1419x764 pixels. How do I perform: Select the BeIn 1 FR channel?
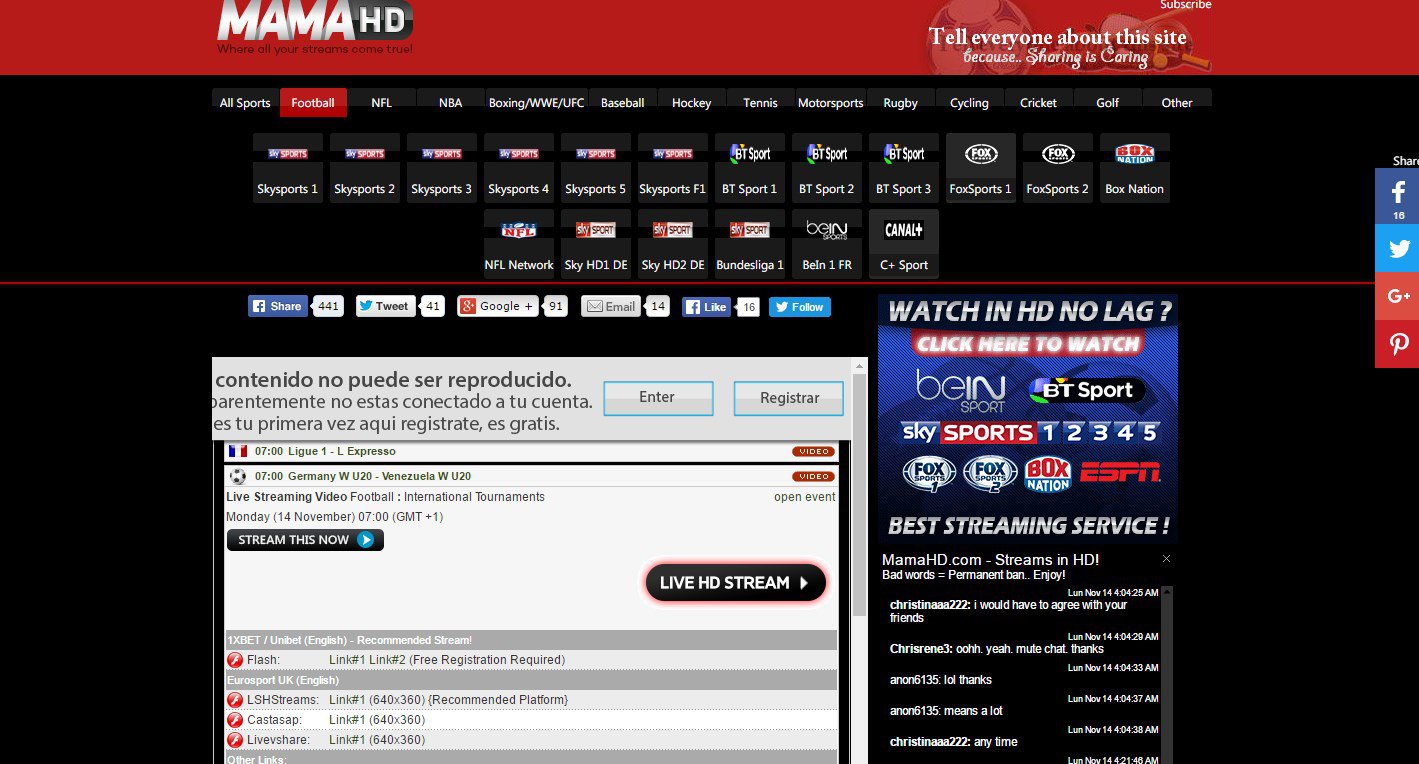click(x=826, y=244)
